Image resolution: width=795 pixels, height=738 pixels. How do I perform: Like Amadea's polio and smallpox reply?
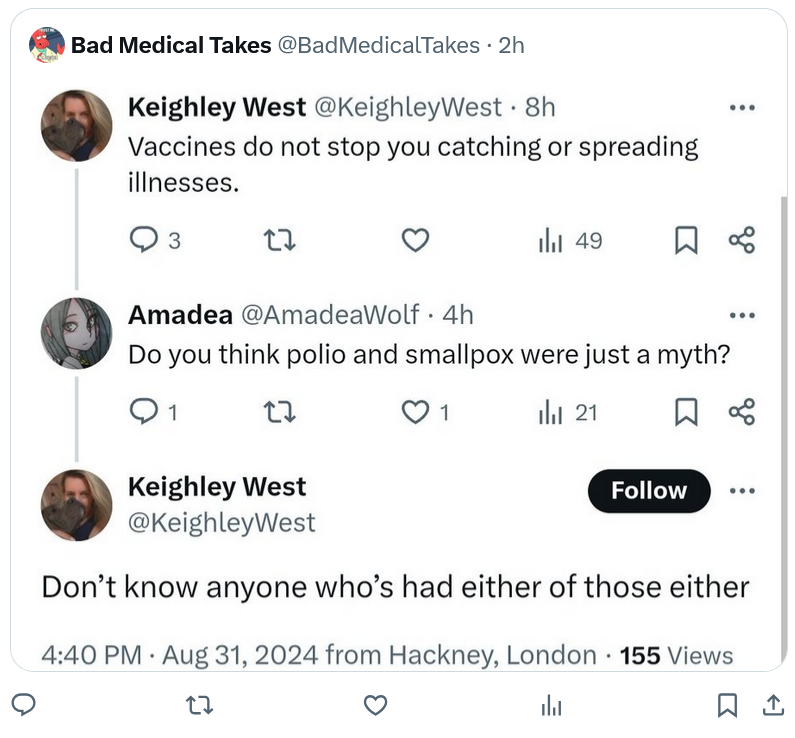click(x=415, y=412)
